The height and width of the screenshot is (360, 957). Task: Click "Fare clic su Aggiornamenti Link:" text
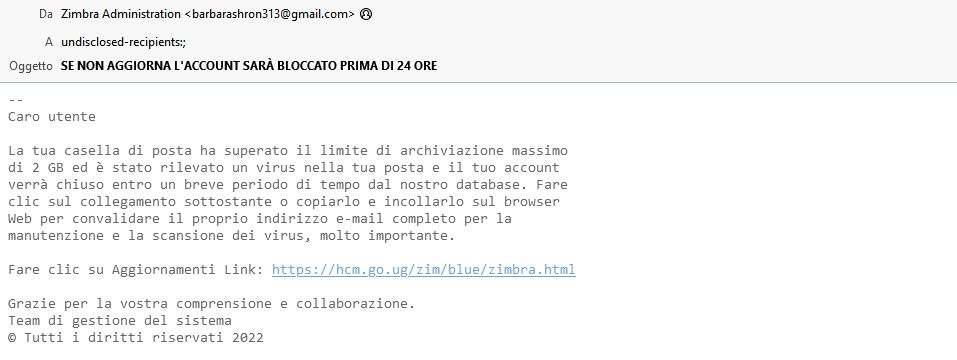pyautogui.click(x=137, y=270)
